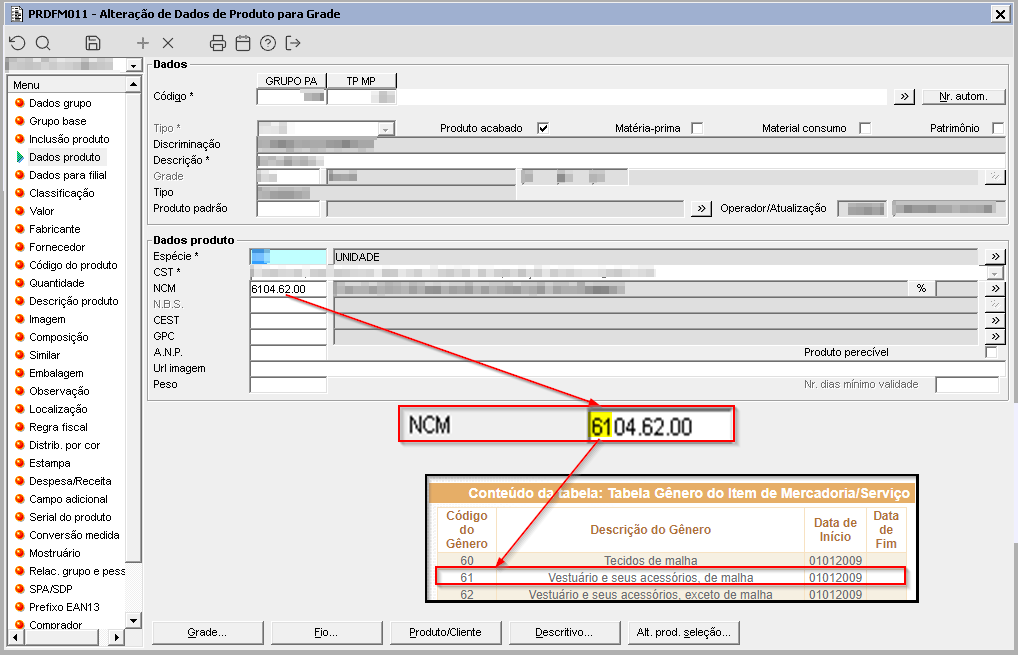Image resolution: width=1018 pixels, height=655 pixels.
Task: Open lookup arrow beside Produto padrão
Action: click(701, 208)
